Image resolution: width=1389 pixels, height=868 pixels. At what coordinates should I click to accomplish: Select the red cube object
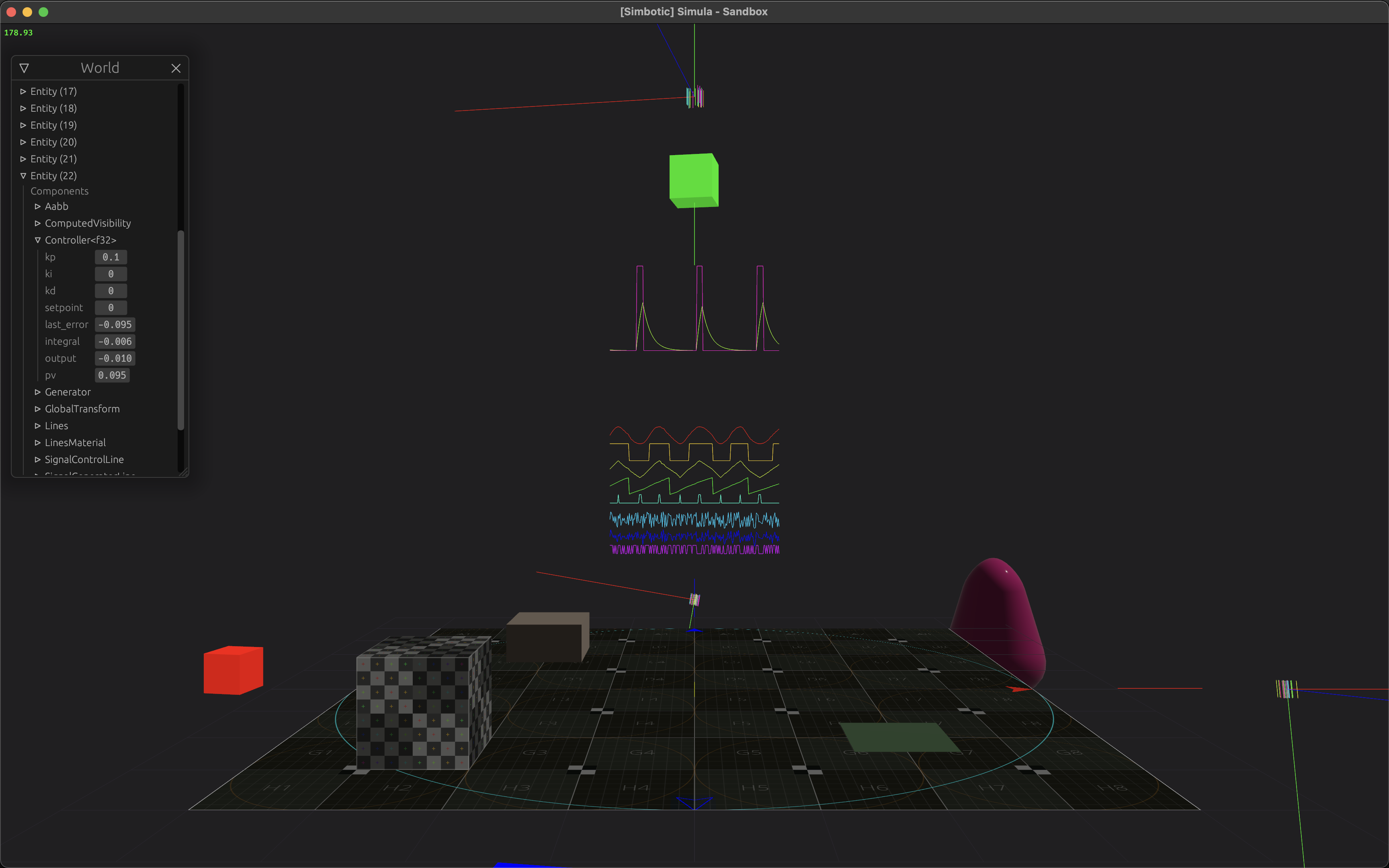tap(233, 670)
